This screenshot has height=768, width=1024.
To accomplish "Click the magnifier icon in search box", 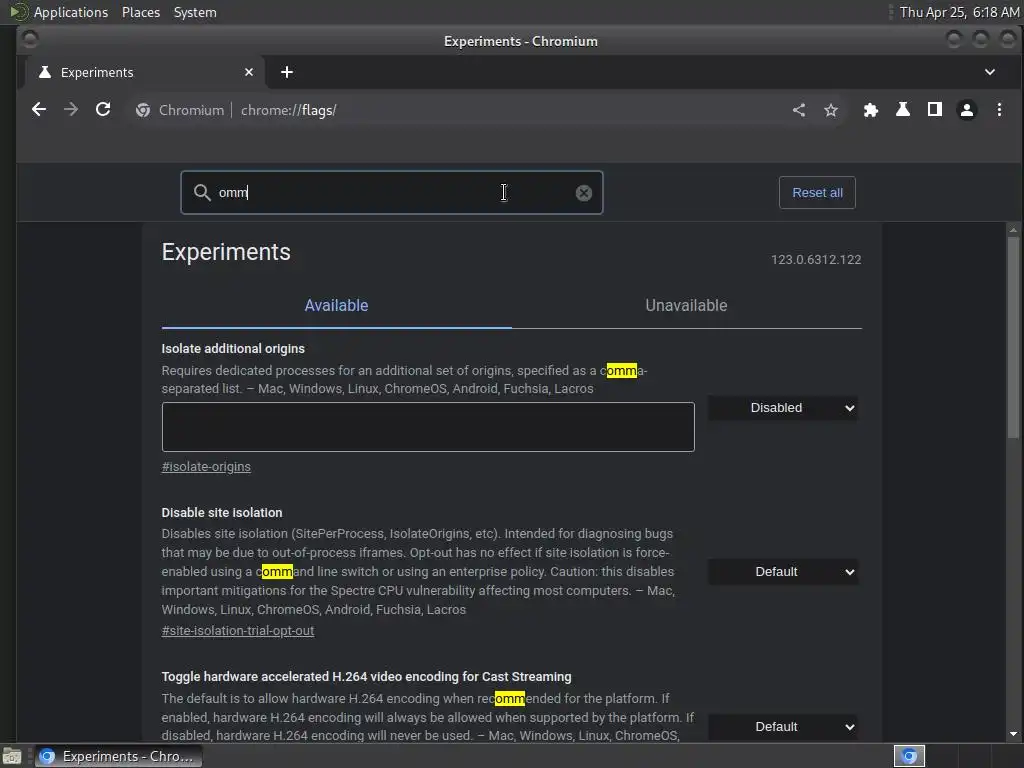I will (202, 193).
